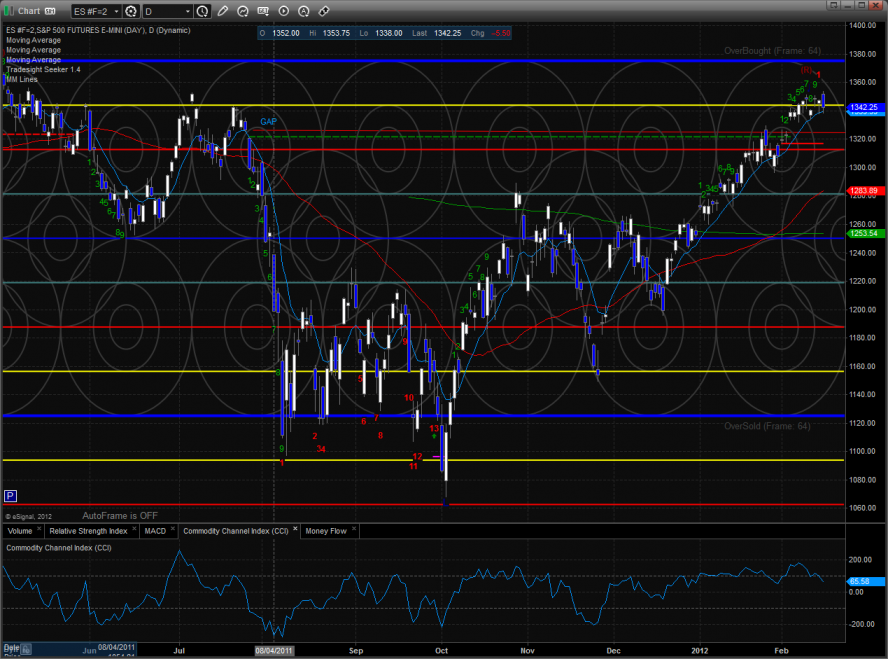Screen dimensions: 888x659
Task: Click the MM Lines study label
Action: (22, 79)
